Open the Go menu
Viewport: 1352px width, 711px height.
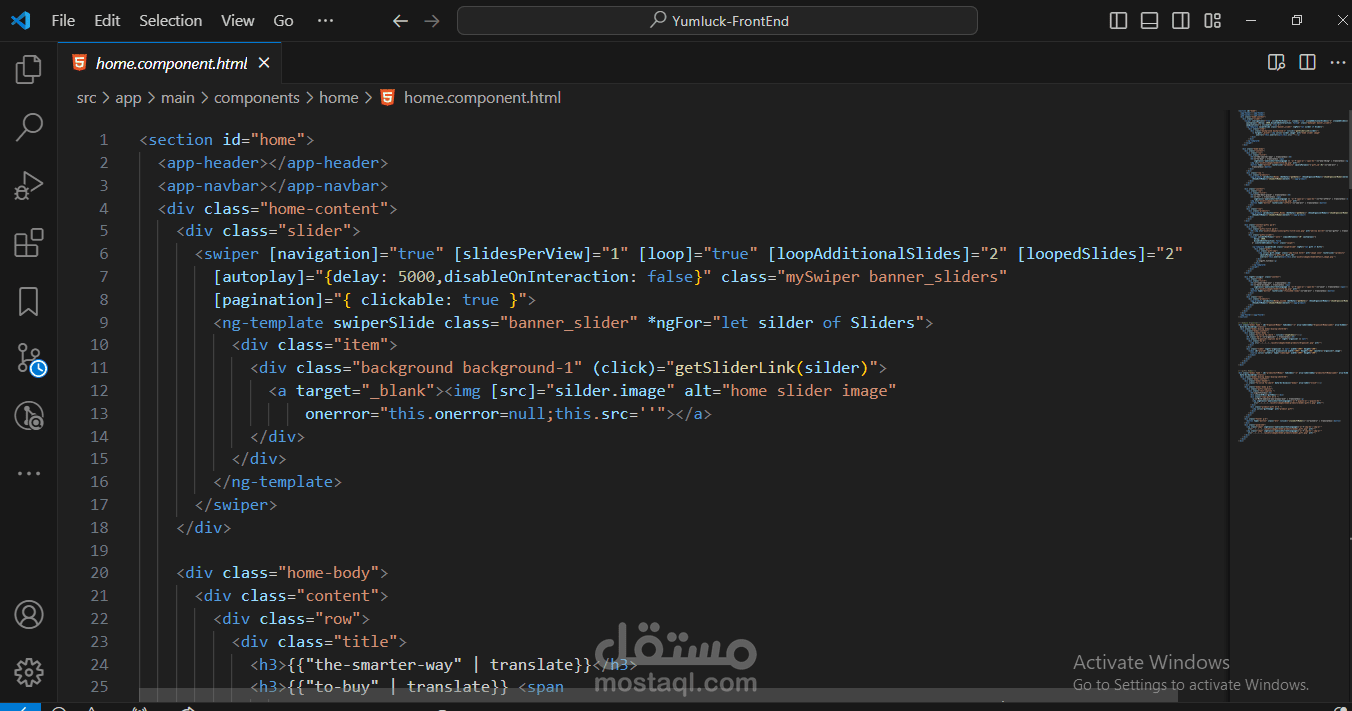(x=284, y=20)
